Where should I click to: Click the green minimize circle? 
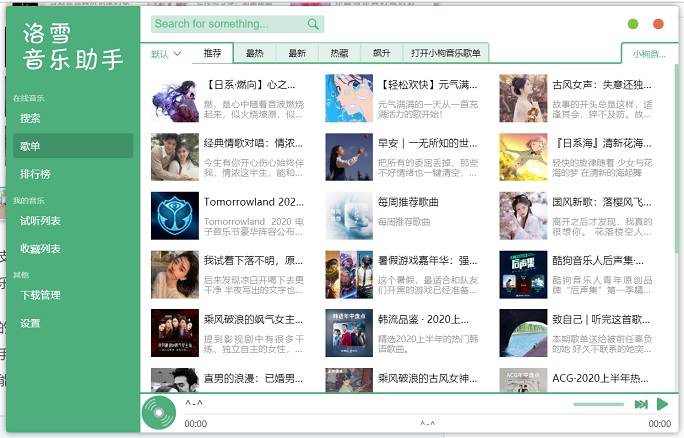click(633, 24)
